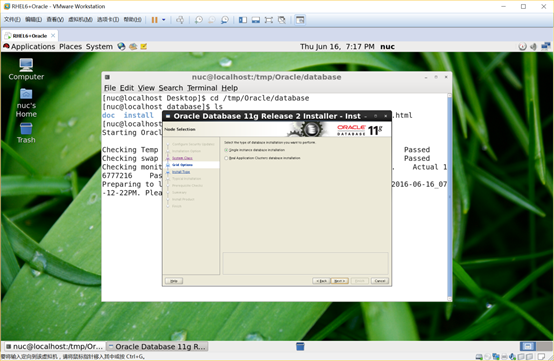Click the trash applet in bottom panel
The width and height of the screenshot is (554, 361).
(300, 347)
